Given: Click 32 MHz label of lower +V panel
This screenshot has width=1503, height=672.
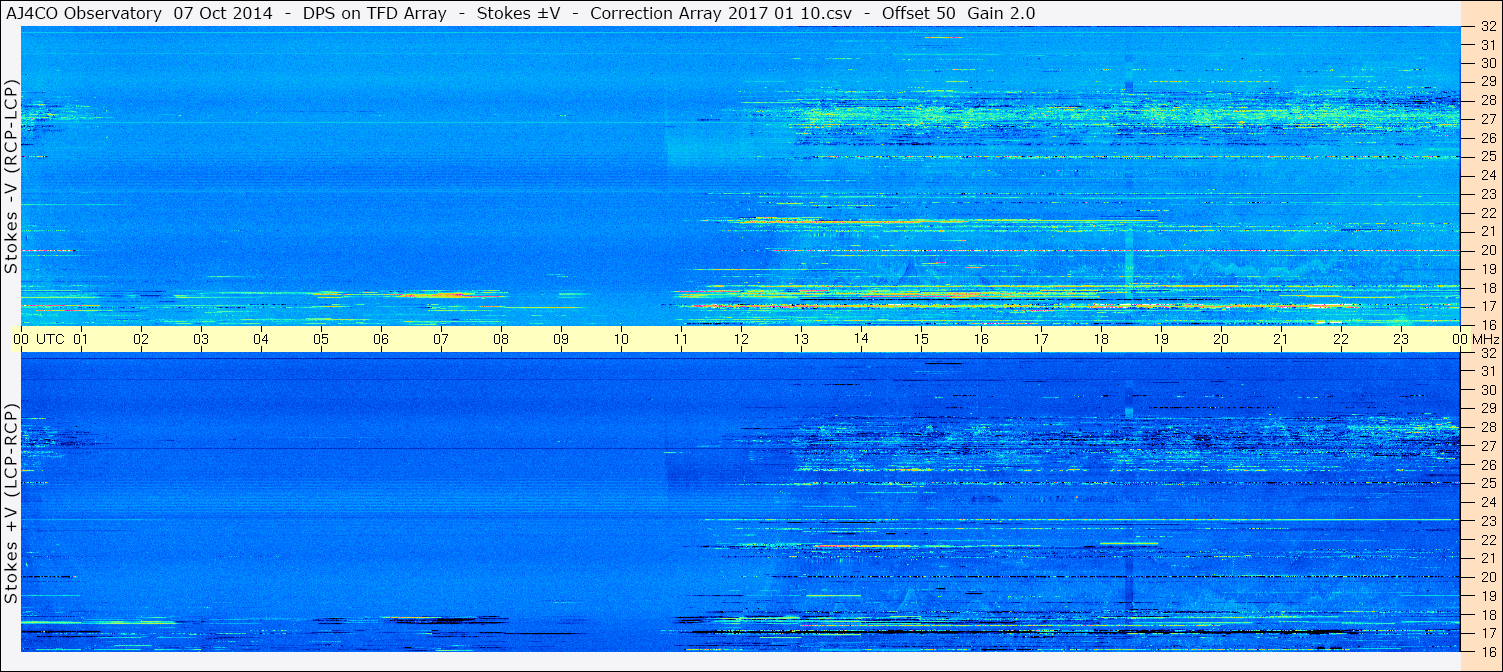Looking at the screenshot, I should pos(1488,352).
